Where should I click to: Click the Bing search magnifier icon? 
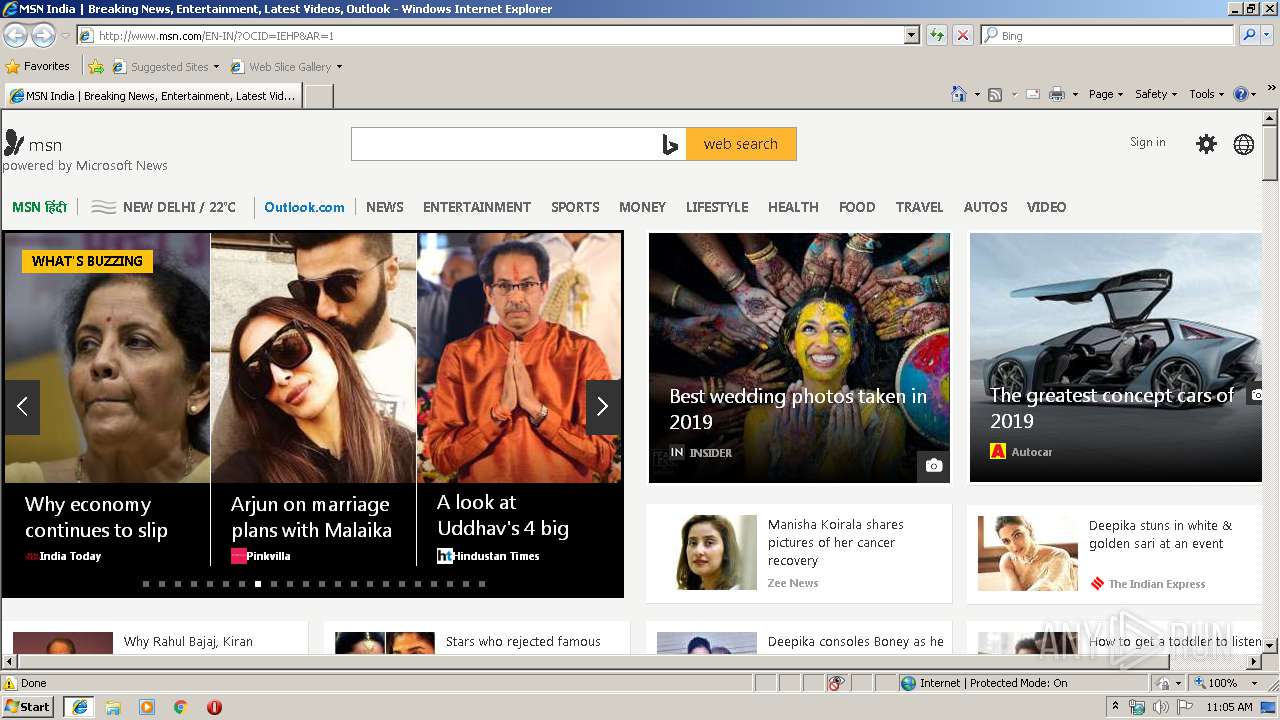tap(1249, 35)
